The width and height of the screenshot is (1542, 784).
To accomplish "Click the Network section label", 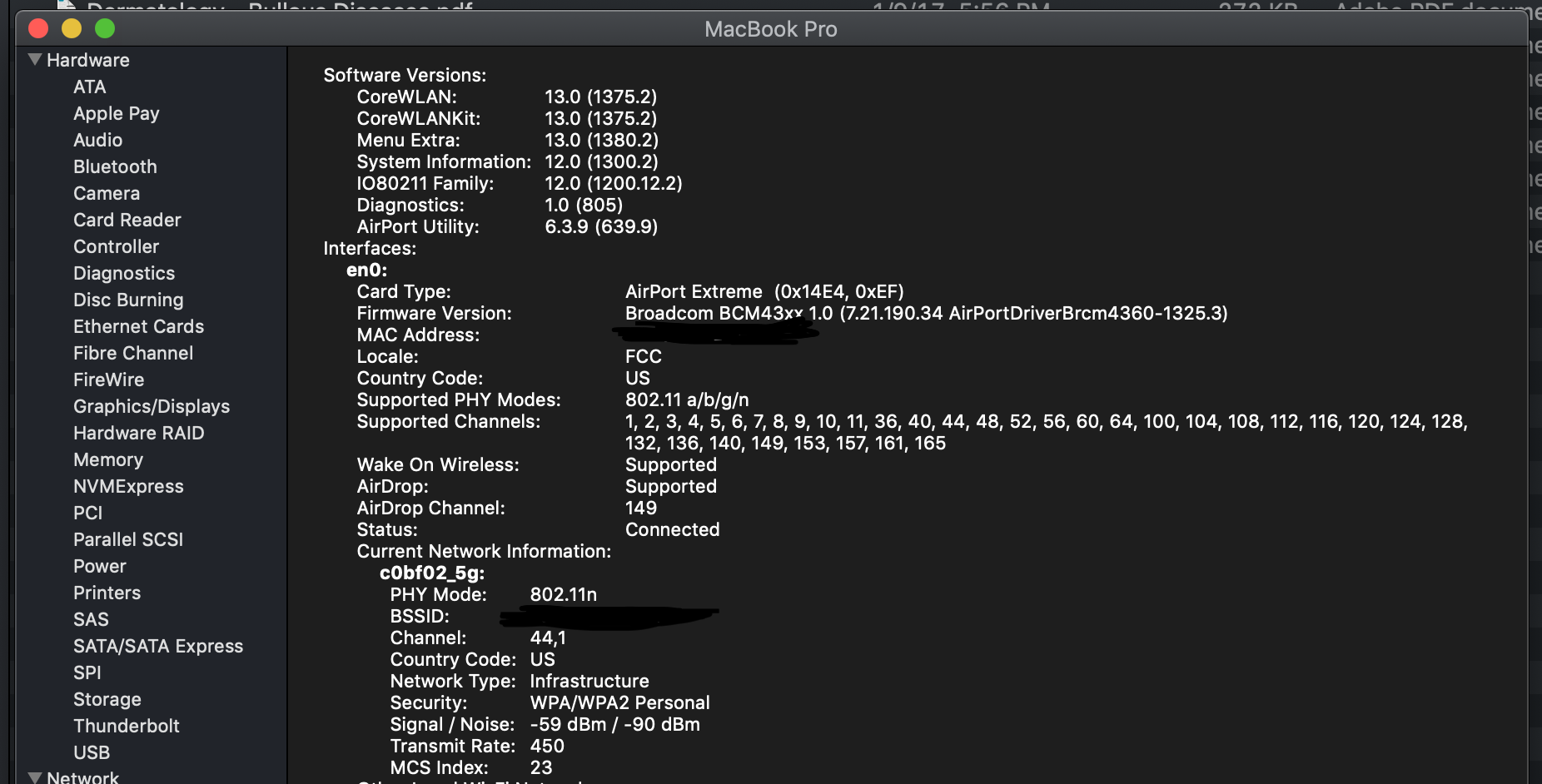I will click(x=82, y=777).
